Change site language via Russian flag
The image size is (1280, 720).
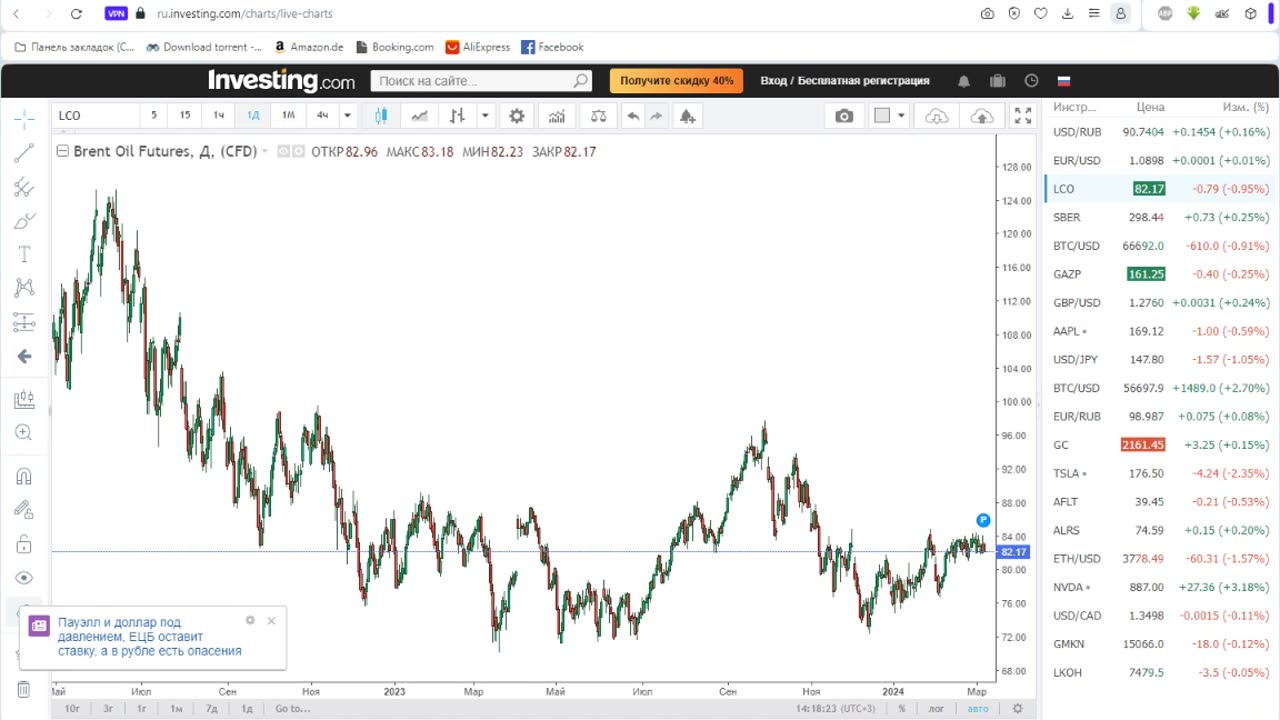(1064, 81)
